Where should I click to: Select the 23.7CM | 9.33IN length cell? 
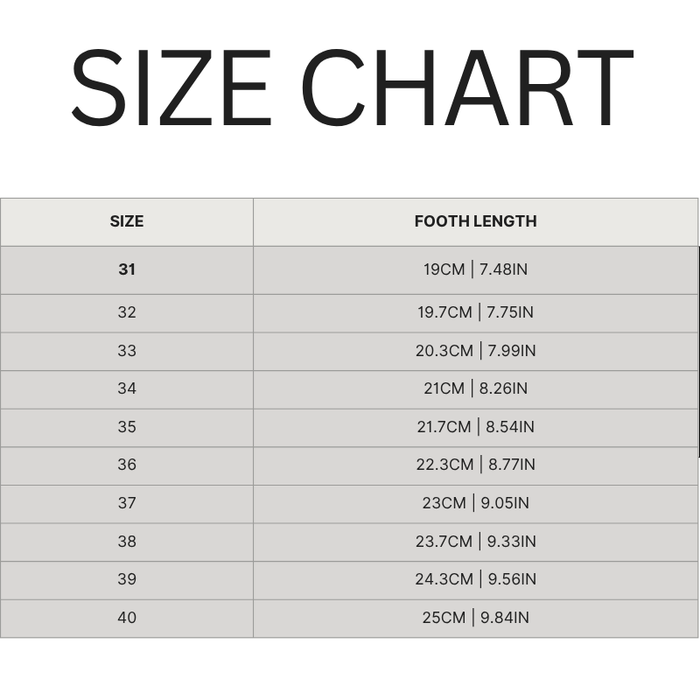point(475,541)
